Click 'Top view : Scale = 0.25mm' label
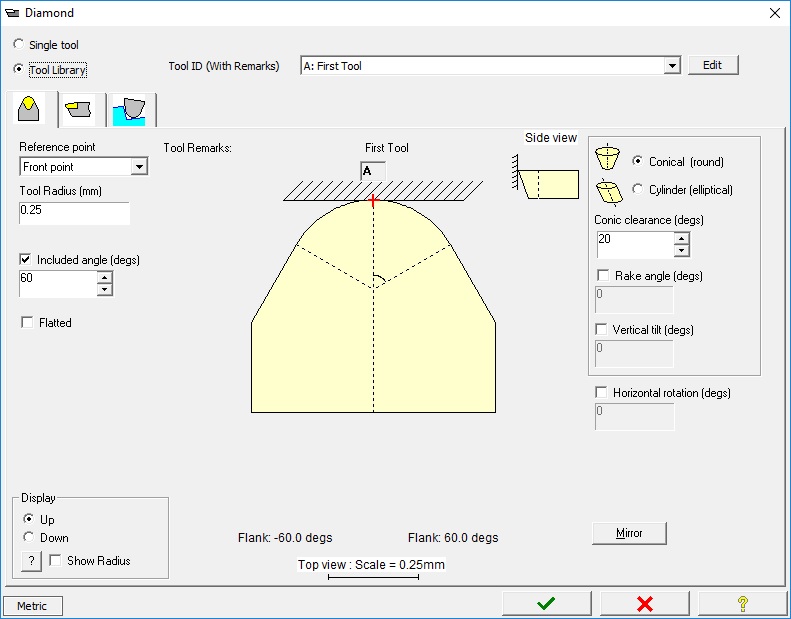The width and height of the screenshot is (791, 619). click(x=371, y=565)
